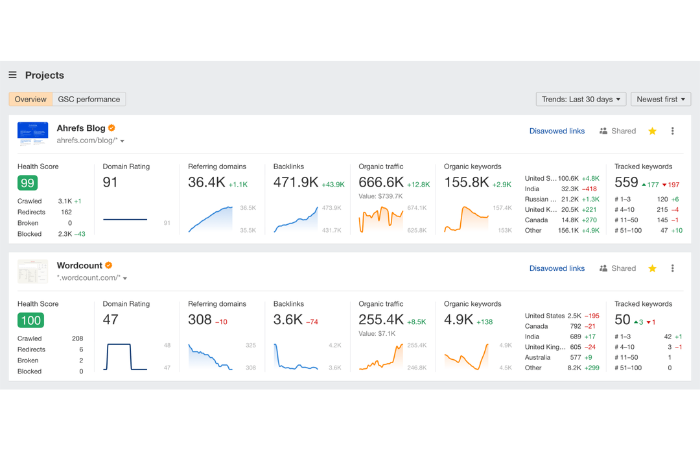Viewport: 700px width, 450px height.
Task: Open the Trends: Last 30 days dropdown
Action: point(581,99)
